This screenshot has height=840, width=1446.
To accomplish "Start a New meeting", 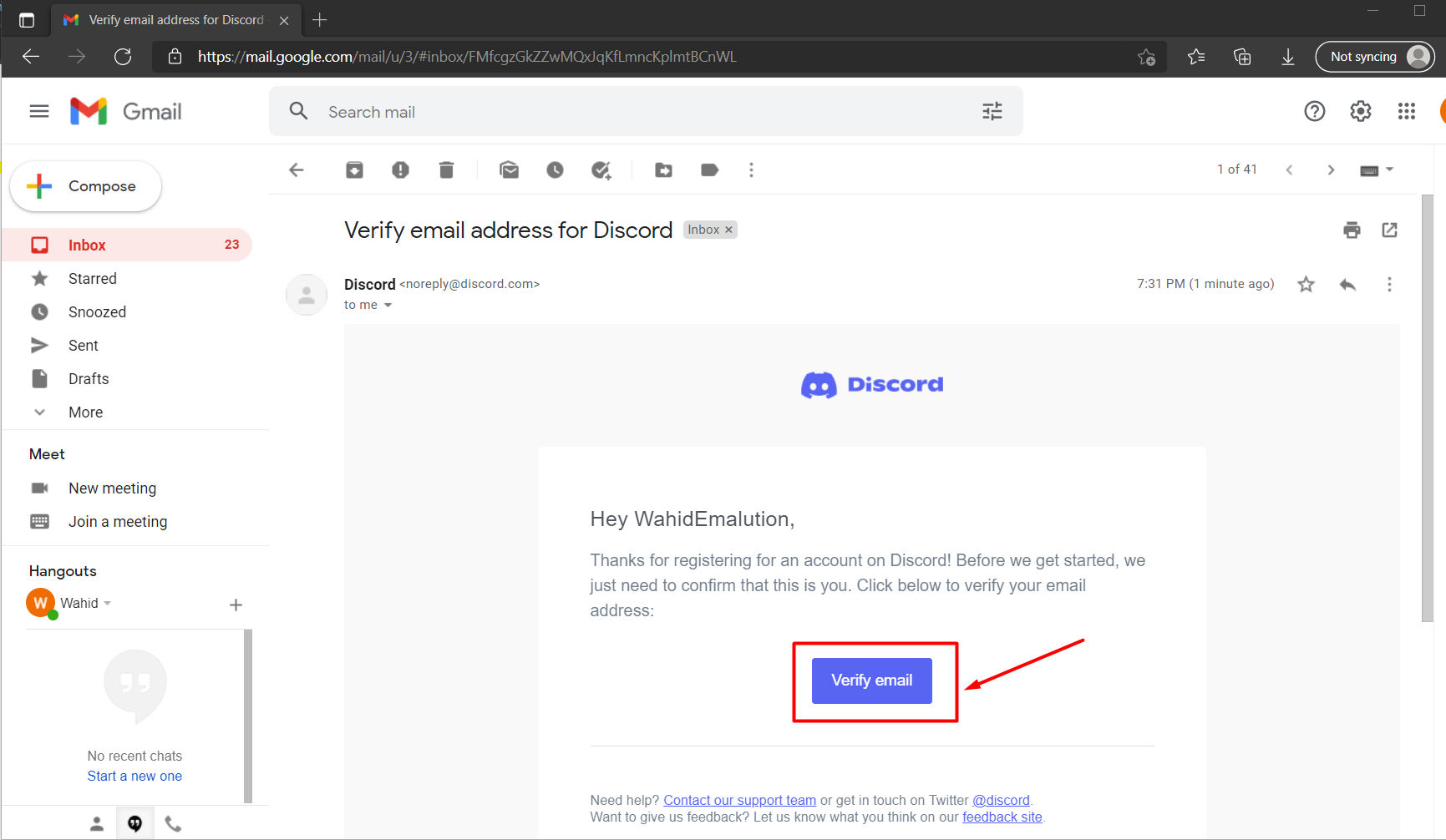I will tap(112, 488).
